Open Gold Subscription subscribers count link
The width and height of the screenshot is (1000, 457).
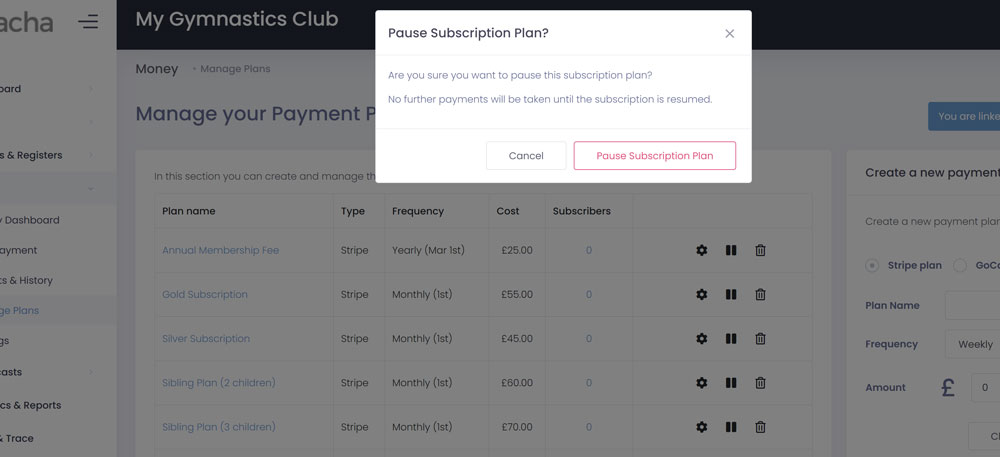[589, 295]
